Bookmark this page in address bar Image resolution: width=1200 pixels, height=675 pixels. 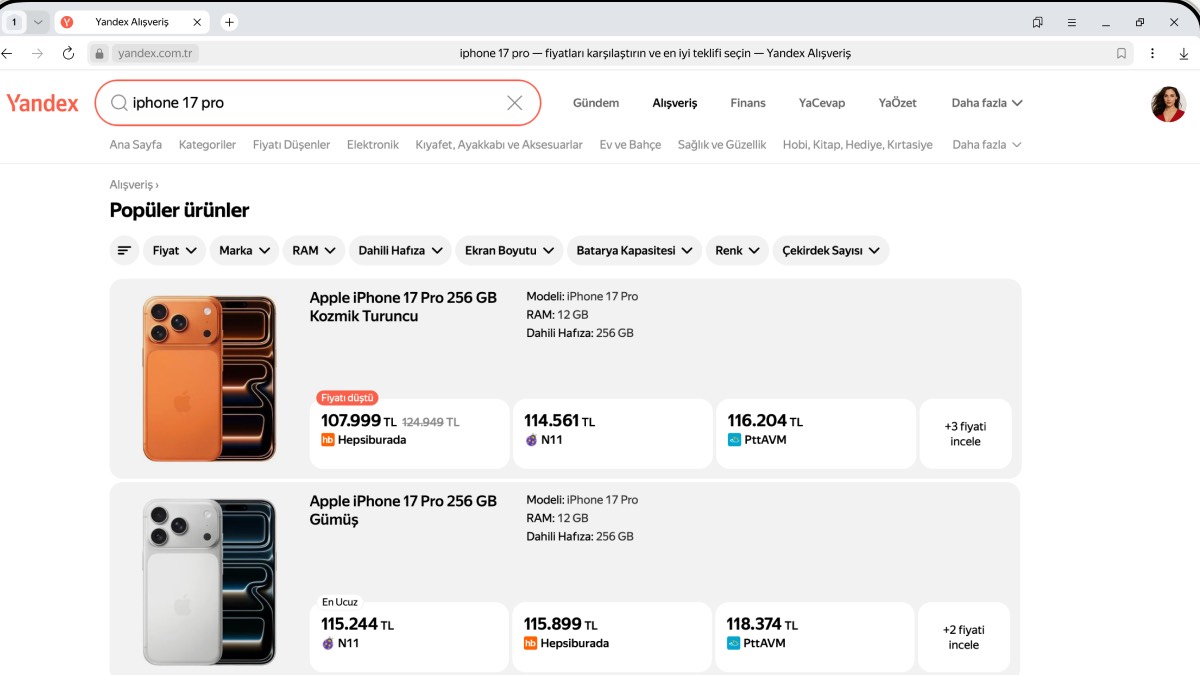[x=1121, y=54]
